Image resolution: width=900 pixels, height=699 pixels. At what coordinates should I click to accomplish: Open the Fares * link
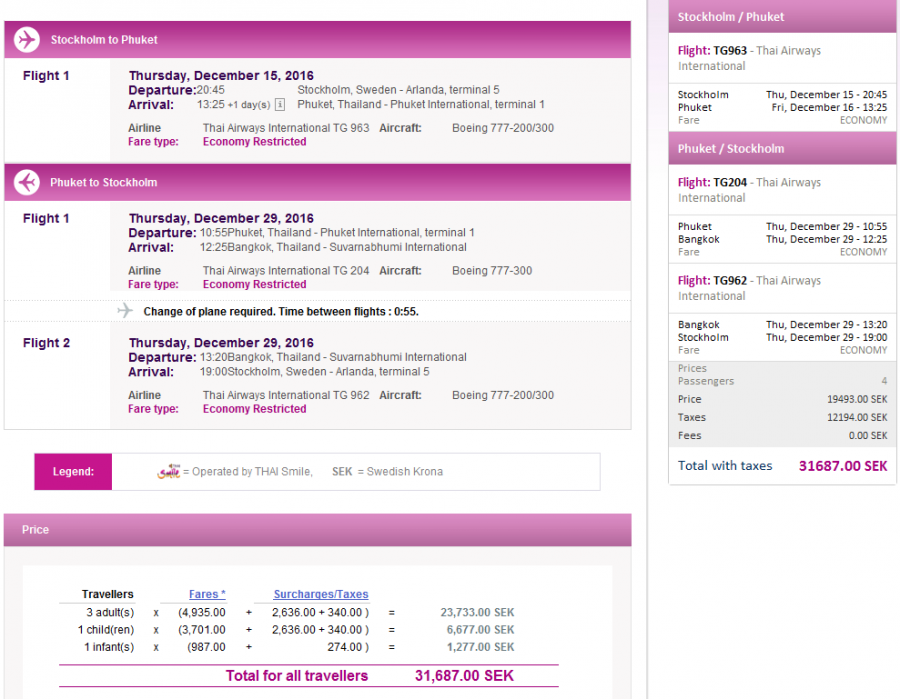coord(207,594)
